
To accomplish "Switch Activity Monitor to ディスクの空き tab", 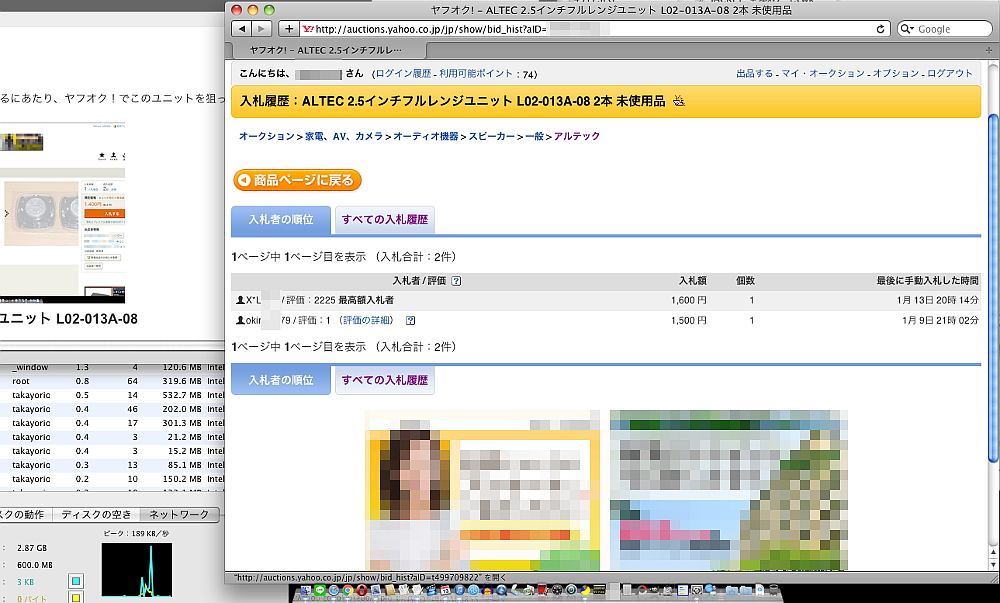I will [x=96, y=514].
